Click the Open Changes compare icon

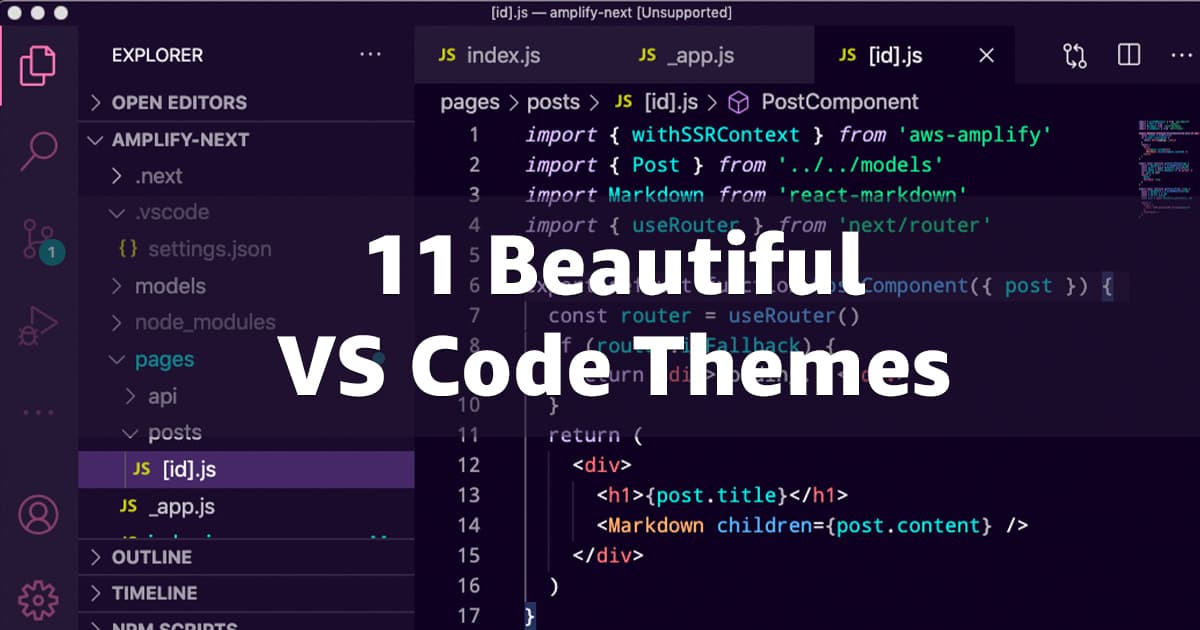pos(1075,56)
